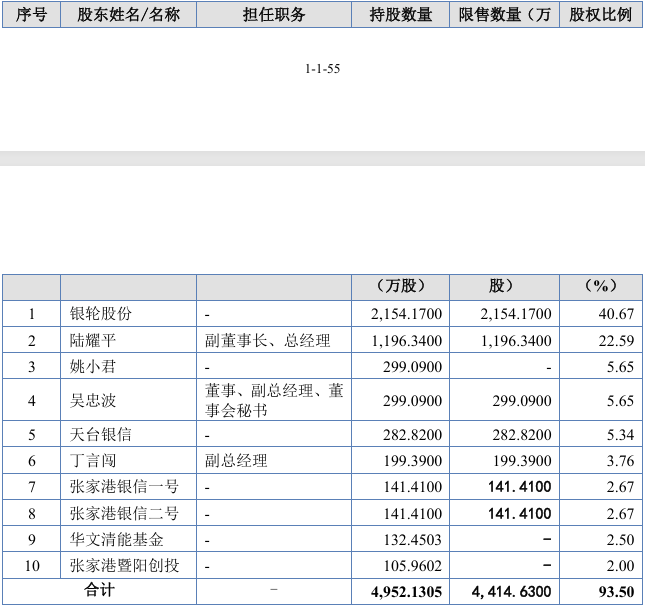This screenshot has width=645, height=608.
Task: Click the 序号 column header
Action: pos(31,15)
